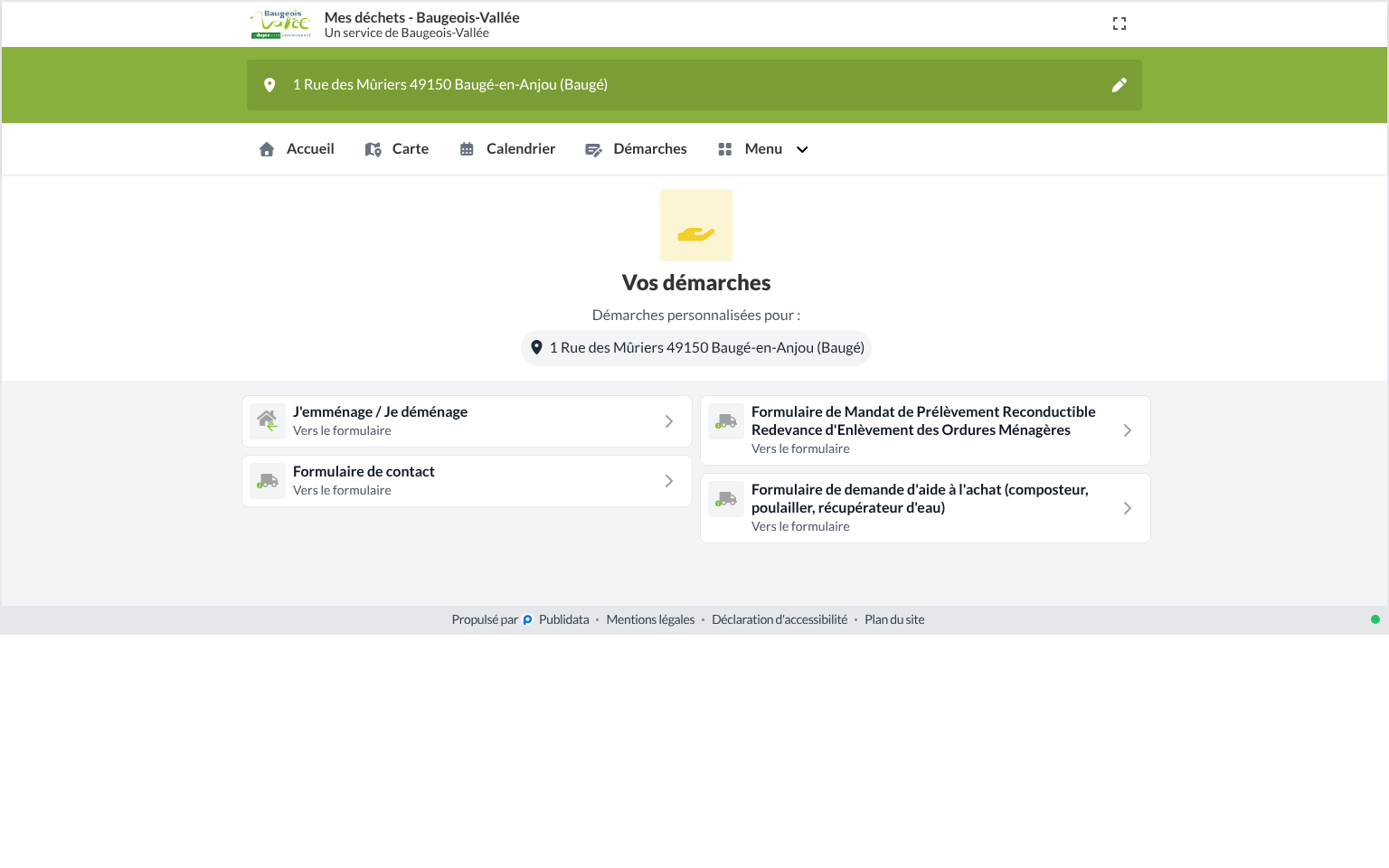This screenshot has width=1389, height=868.
Task: Click the Publidata logo icon in footer
Action: tap(528, 620)
